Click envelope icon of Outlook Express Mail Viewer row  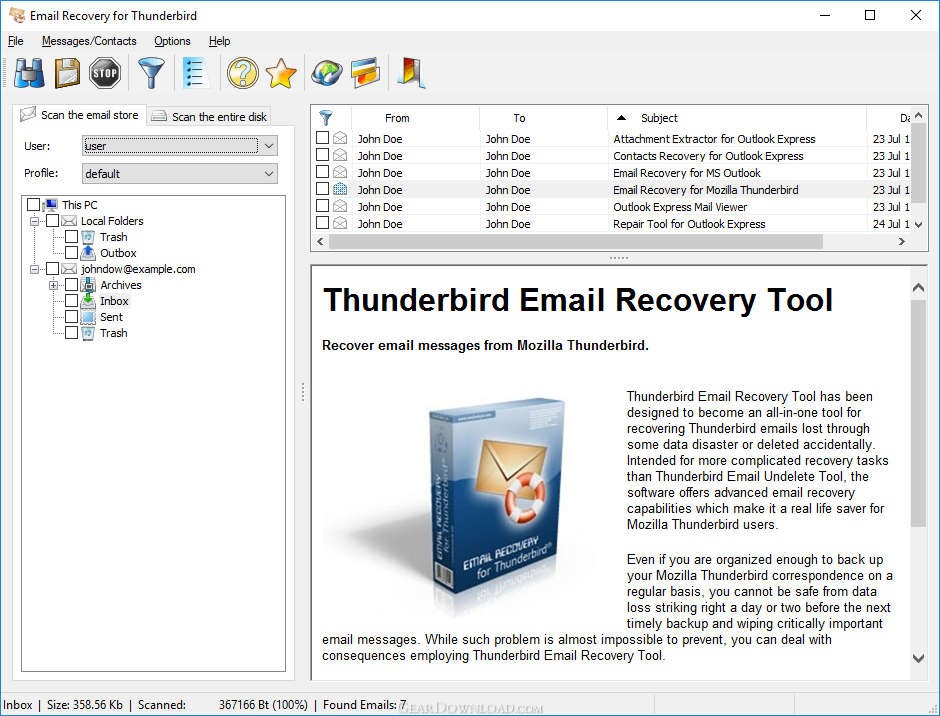coord(340,206)
